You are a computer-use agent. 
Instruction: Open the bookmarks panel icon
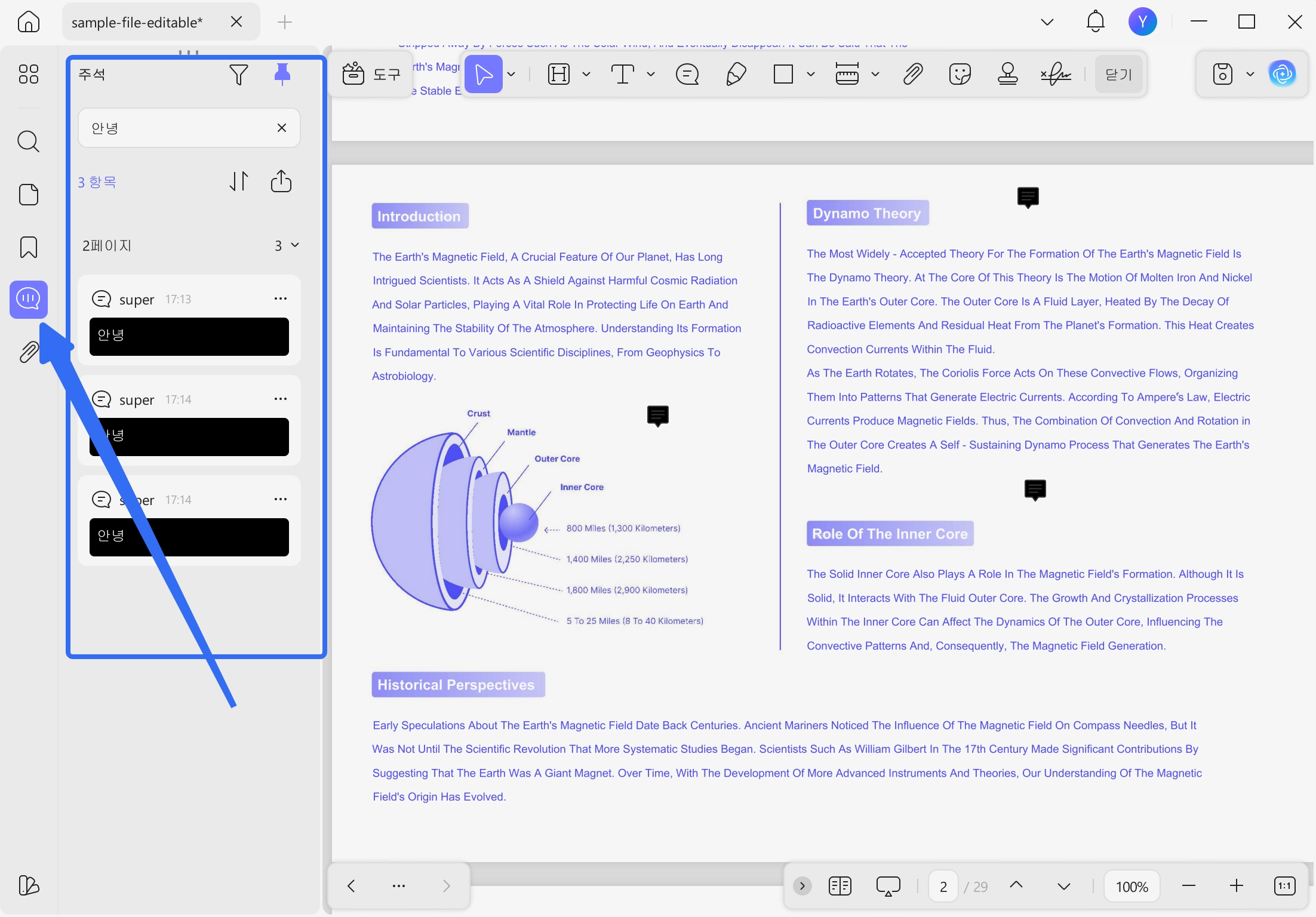click(x=29, y=247)
